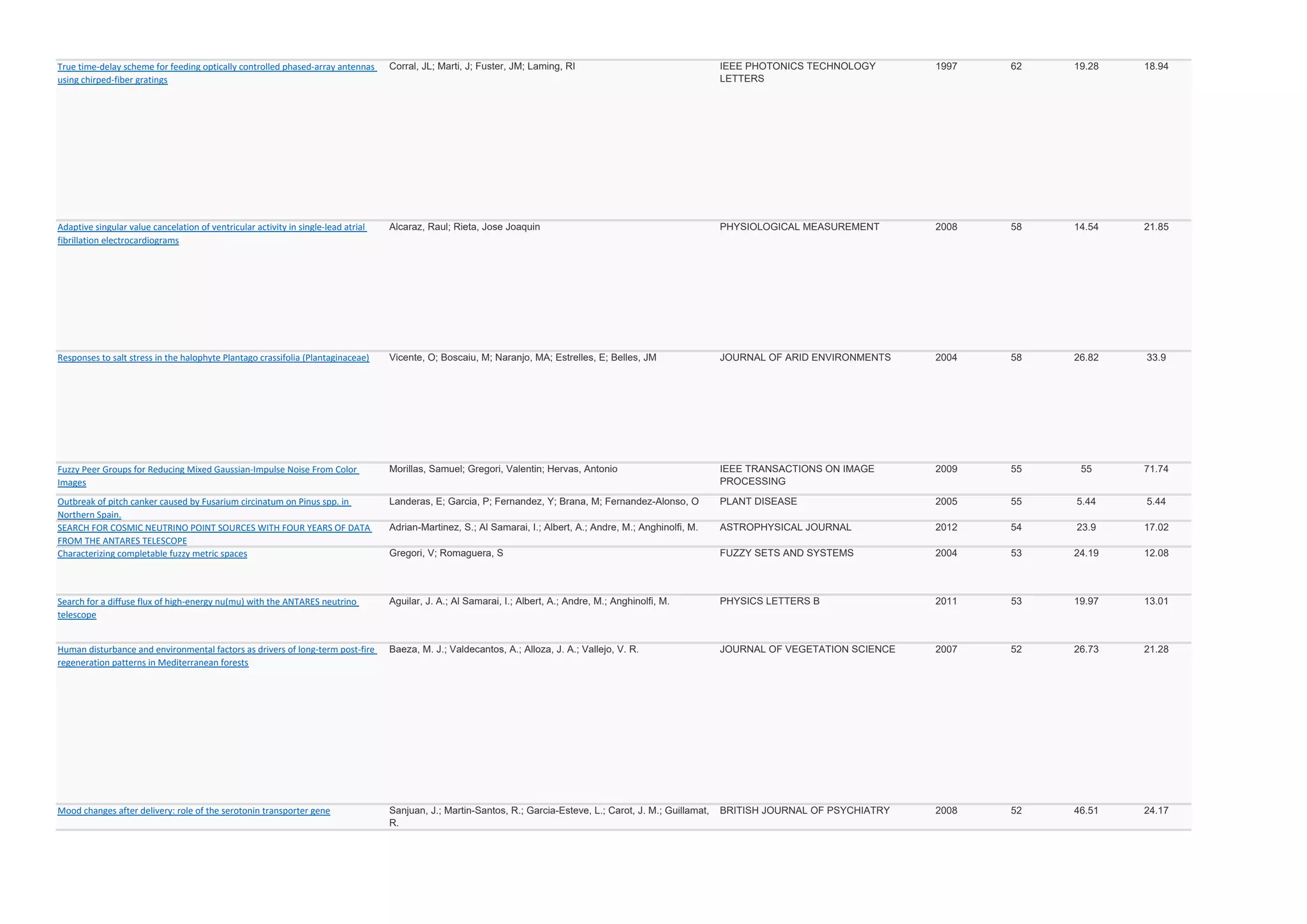The image size is (1307, 924).
Task: Click year 2005 cell
Action: 946,502
